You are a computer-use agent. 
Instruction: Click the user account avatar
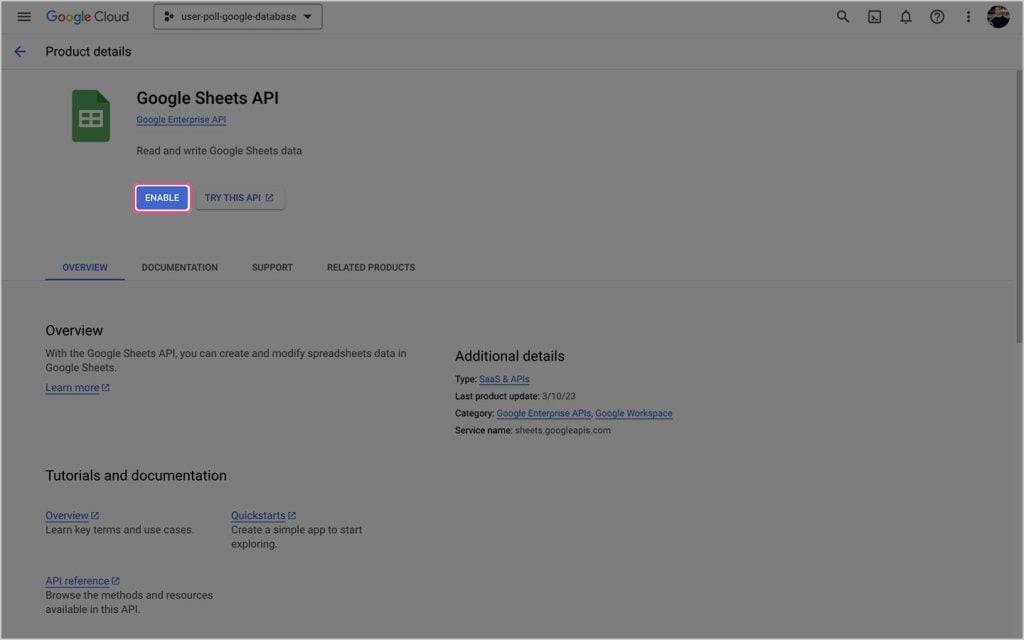coord(998,17)
